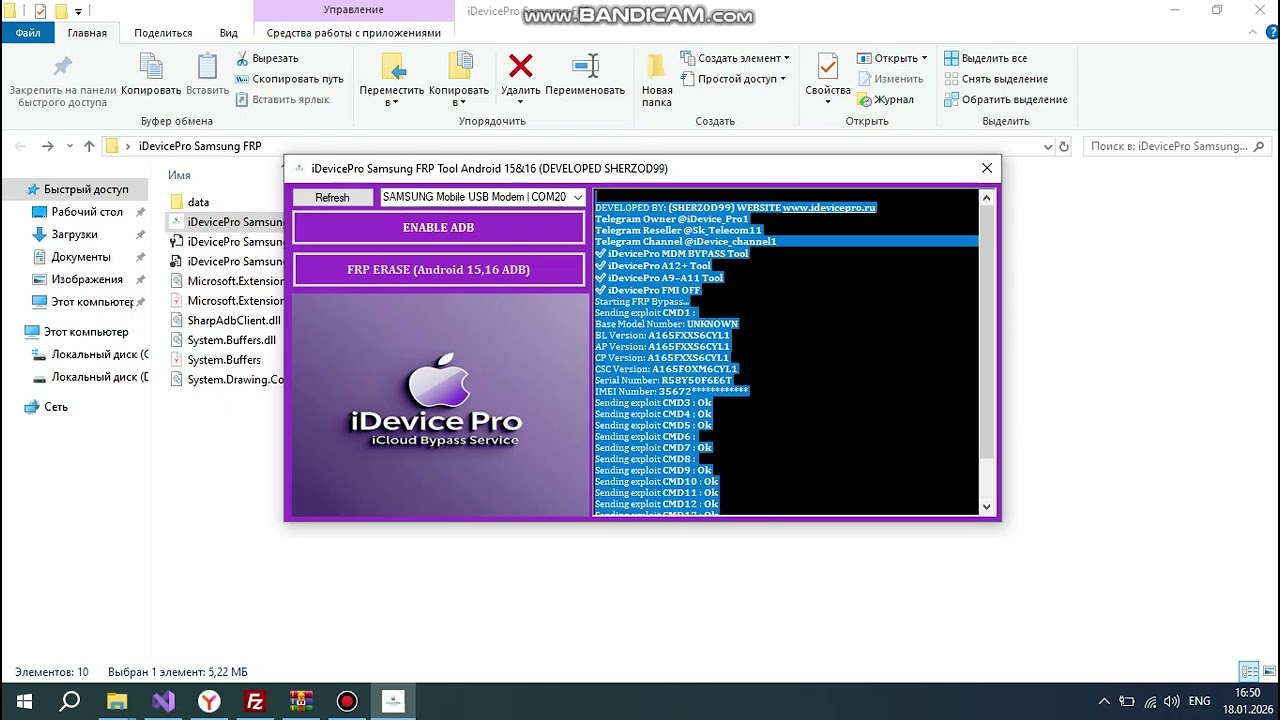1280x720 pixels.
Task: Select the data folder in file list
Action: [x=198, y=202]
